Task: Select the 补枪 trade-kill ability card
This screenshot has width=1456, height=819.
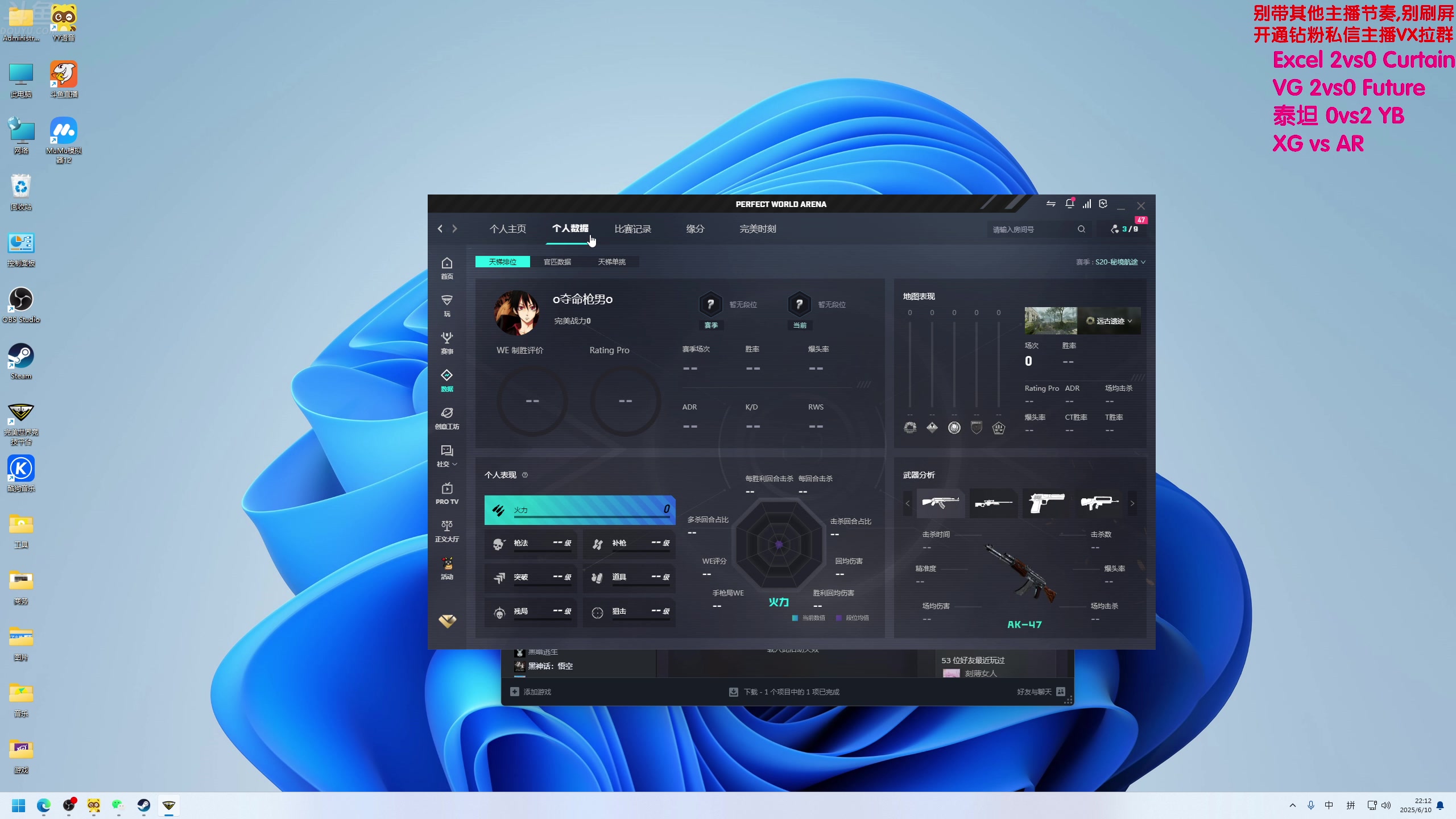Action: point(629,544)
